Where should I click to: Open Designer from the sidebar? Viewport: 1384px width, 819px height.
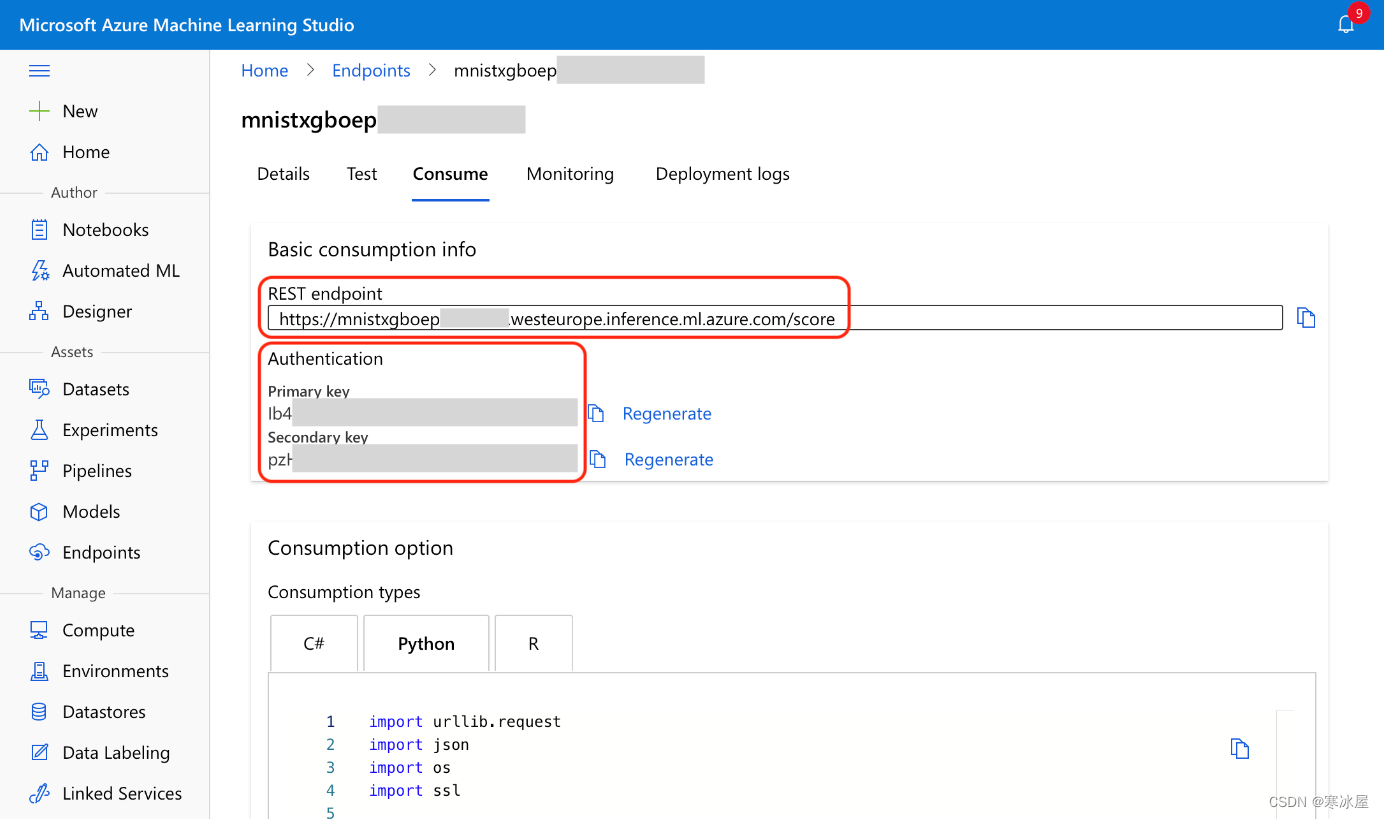tap(97, 312)
